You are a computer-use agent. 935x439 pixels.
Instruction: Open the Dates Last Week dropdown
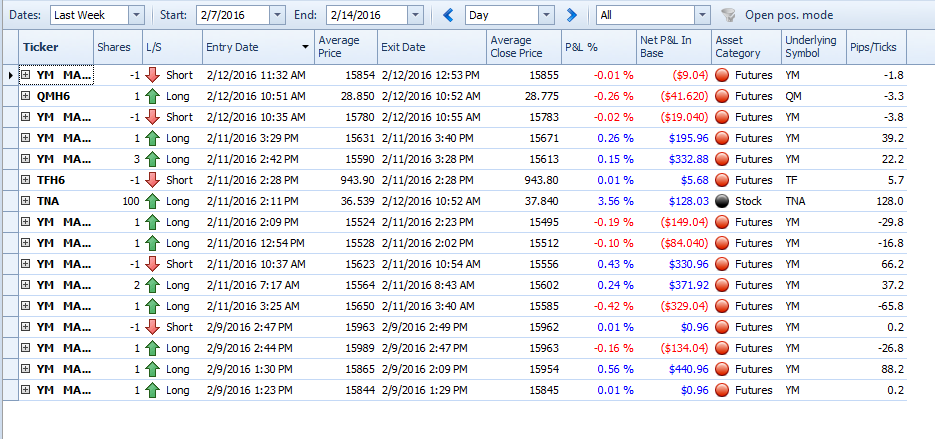pyautogui.click(x=137, y=15)
